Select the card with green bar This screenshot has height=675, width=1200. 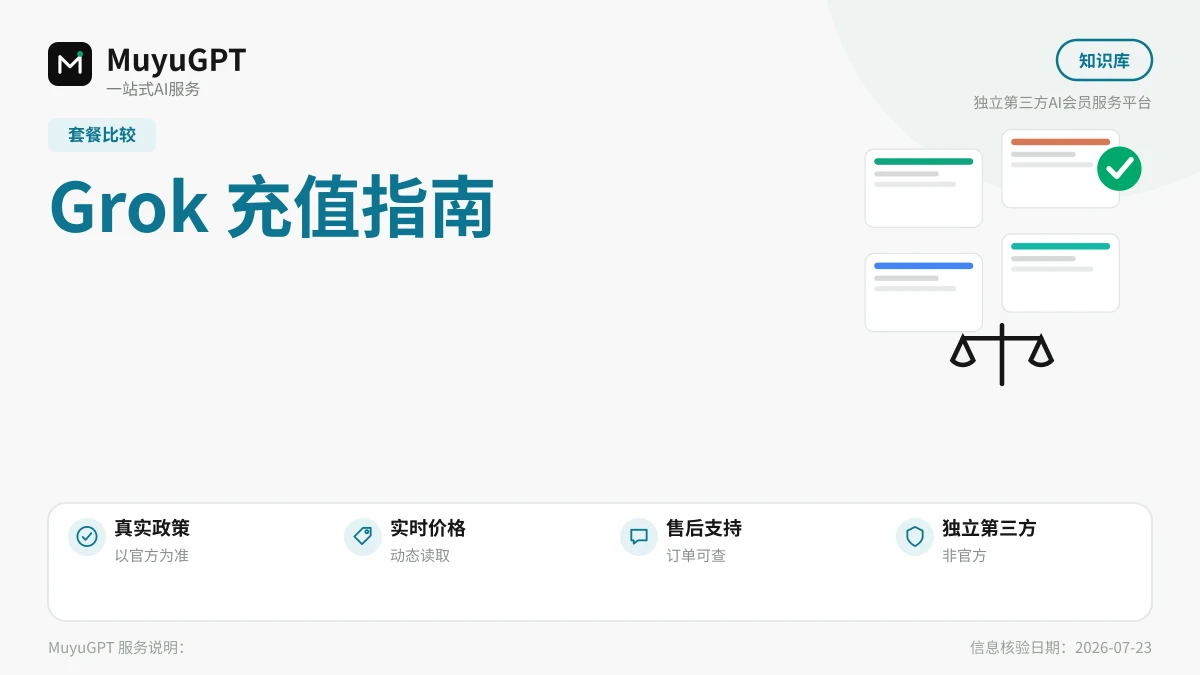[x=924, y=188]
